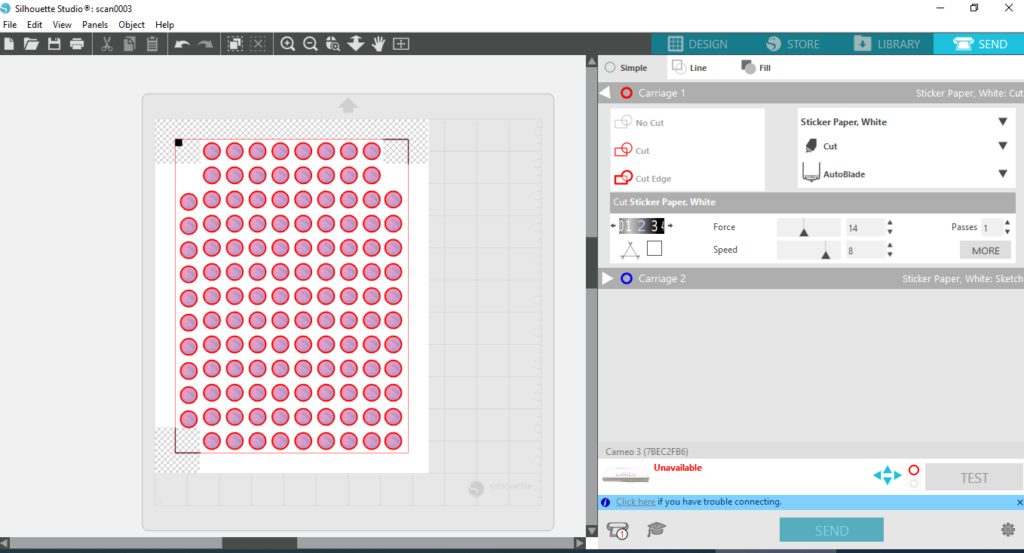The height and width of the screenshot is (553, 1024).
Task: Click the Print icon in toolbar
Action: pyautogui.click(x=77, y=44)
